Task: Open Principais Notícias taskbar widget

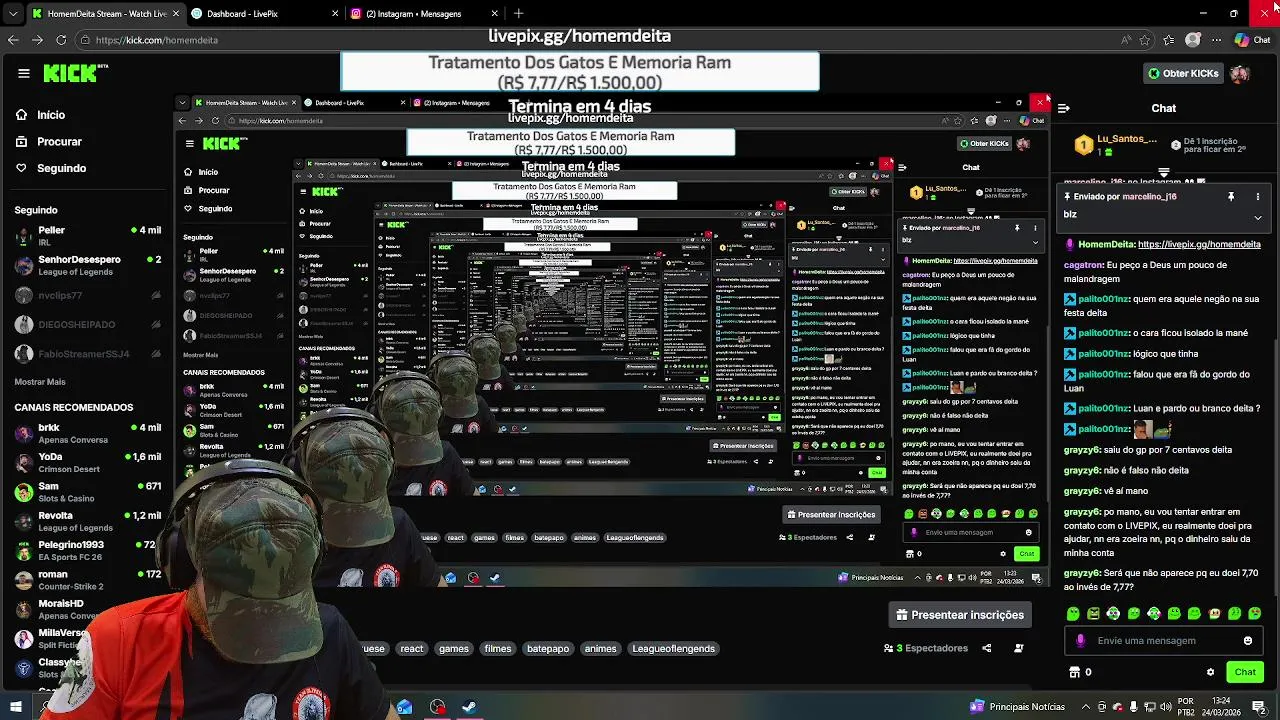Action: pos(1017,707)
